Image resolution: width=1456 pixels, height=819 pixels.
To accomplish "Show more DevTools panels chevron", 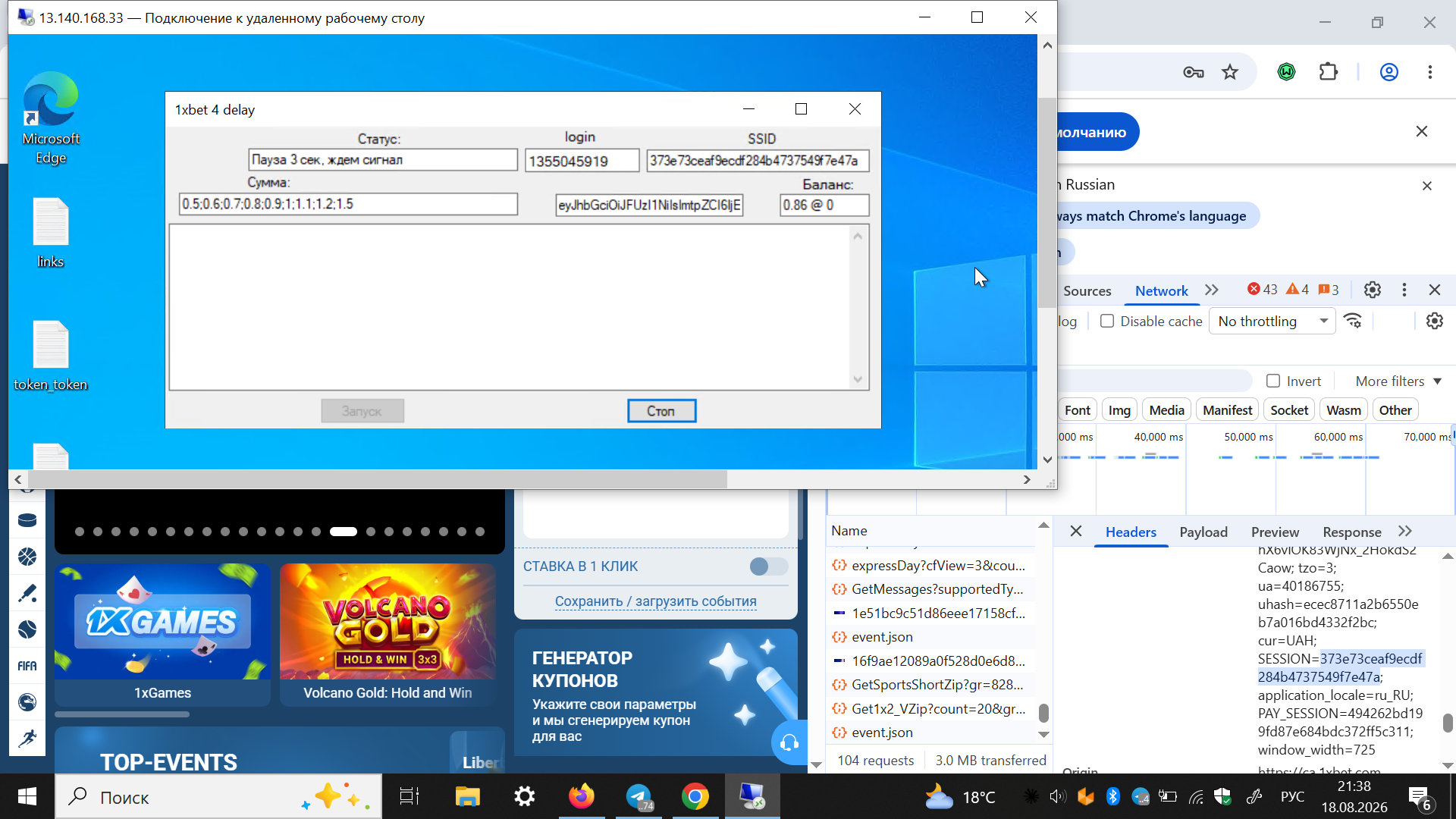I will pyautogui.click(x=1212, y=290).
